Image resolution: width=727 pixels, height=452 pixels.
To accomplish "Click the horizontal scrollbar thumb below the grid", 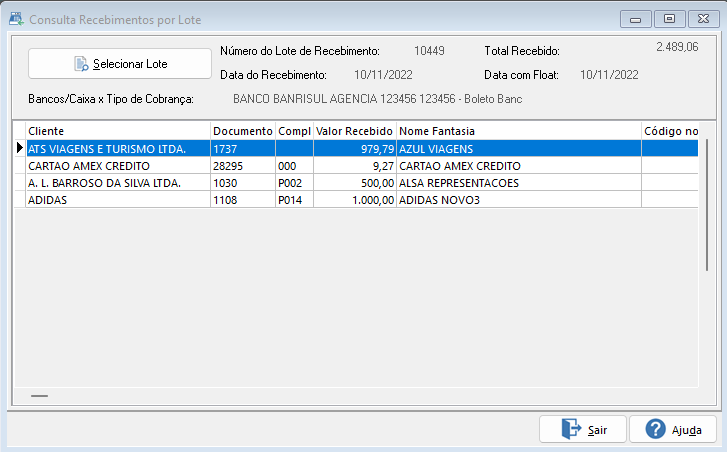I will pos(39,395).
